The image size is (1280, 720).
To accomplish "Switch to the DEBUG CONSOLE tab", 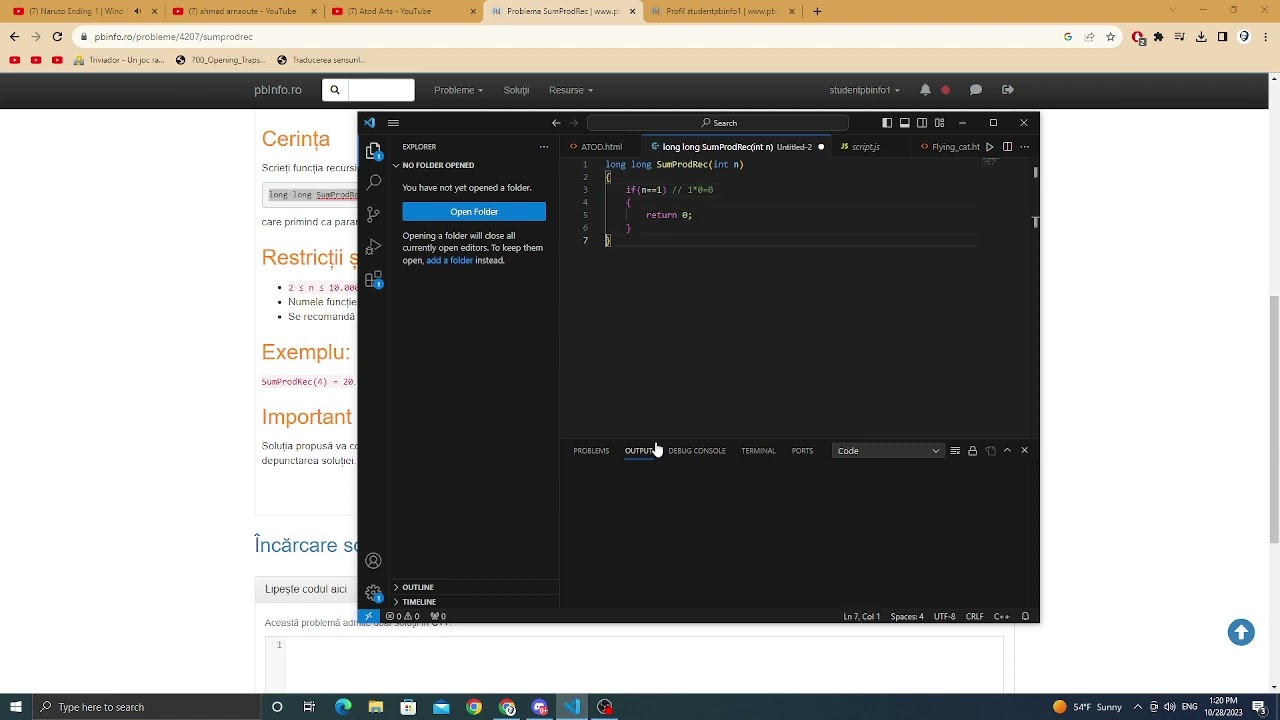I will click(x=697, y=451).
